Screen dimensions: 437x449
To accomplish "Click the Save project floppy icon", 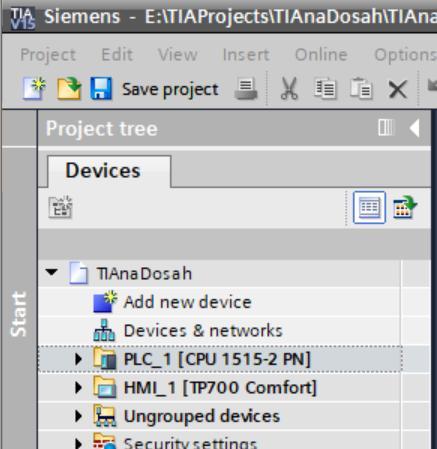I will (x=101, y=89).
